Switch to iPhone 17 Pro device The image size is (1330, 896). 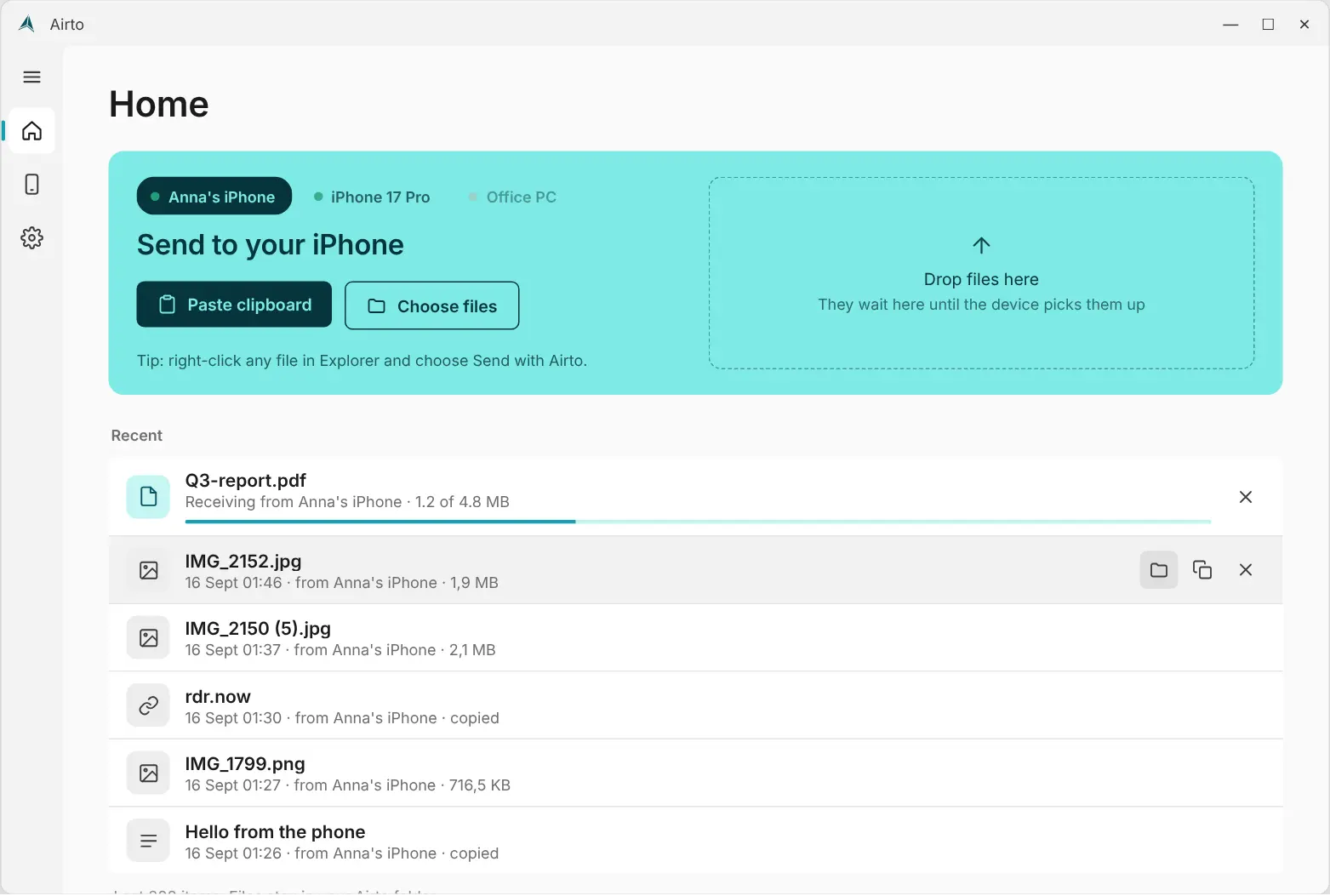372,197
